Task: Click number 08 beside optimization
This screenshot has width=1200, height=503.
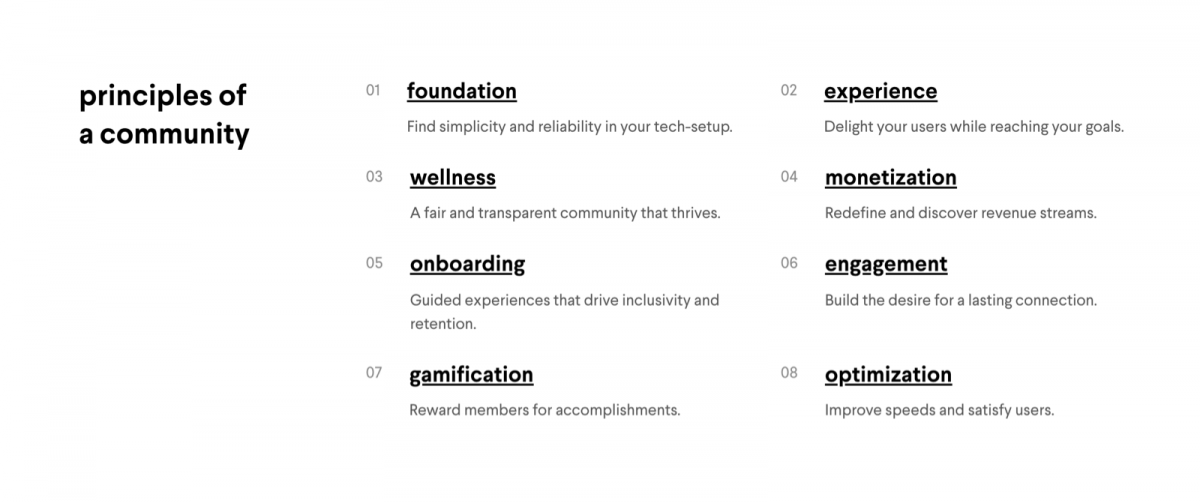Action: 789,373
